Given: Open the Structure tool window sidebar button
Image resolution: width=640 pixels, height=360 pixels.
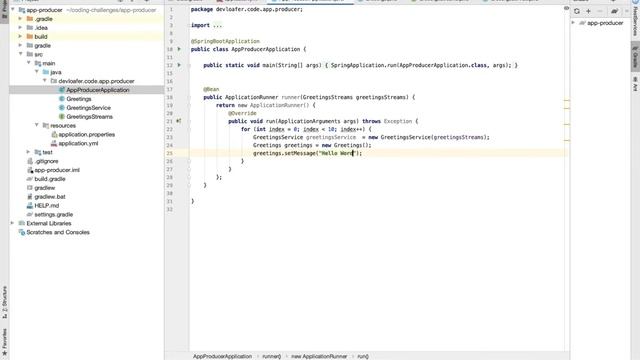Looking at the screenshot, I should [4, 302].
